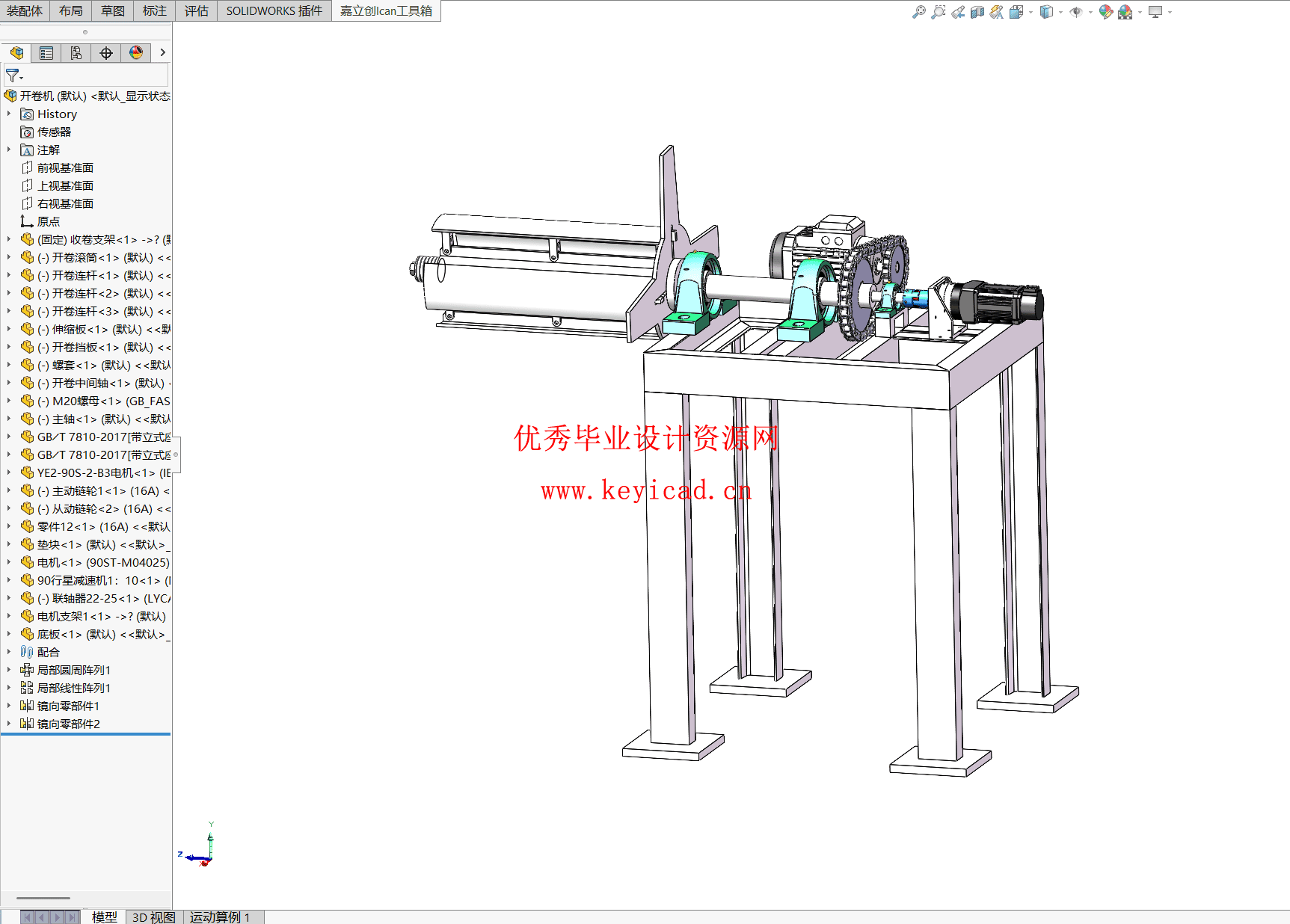
Task: Select the M20螺母<1> component
Action: point(96,401)
